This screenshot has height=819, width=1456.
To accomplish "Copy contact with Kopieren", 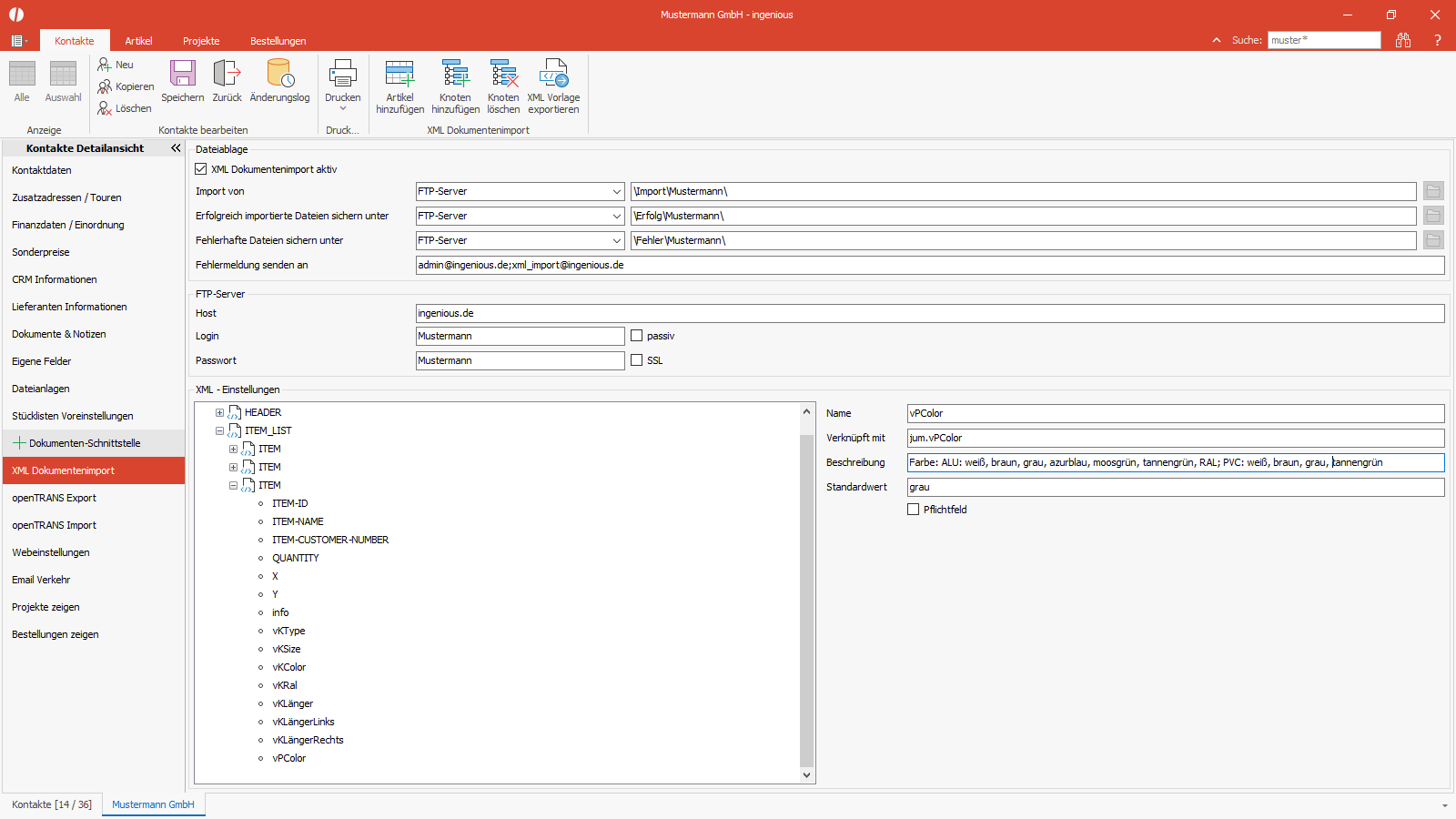I will click(x=126, y=86).
